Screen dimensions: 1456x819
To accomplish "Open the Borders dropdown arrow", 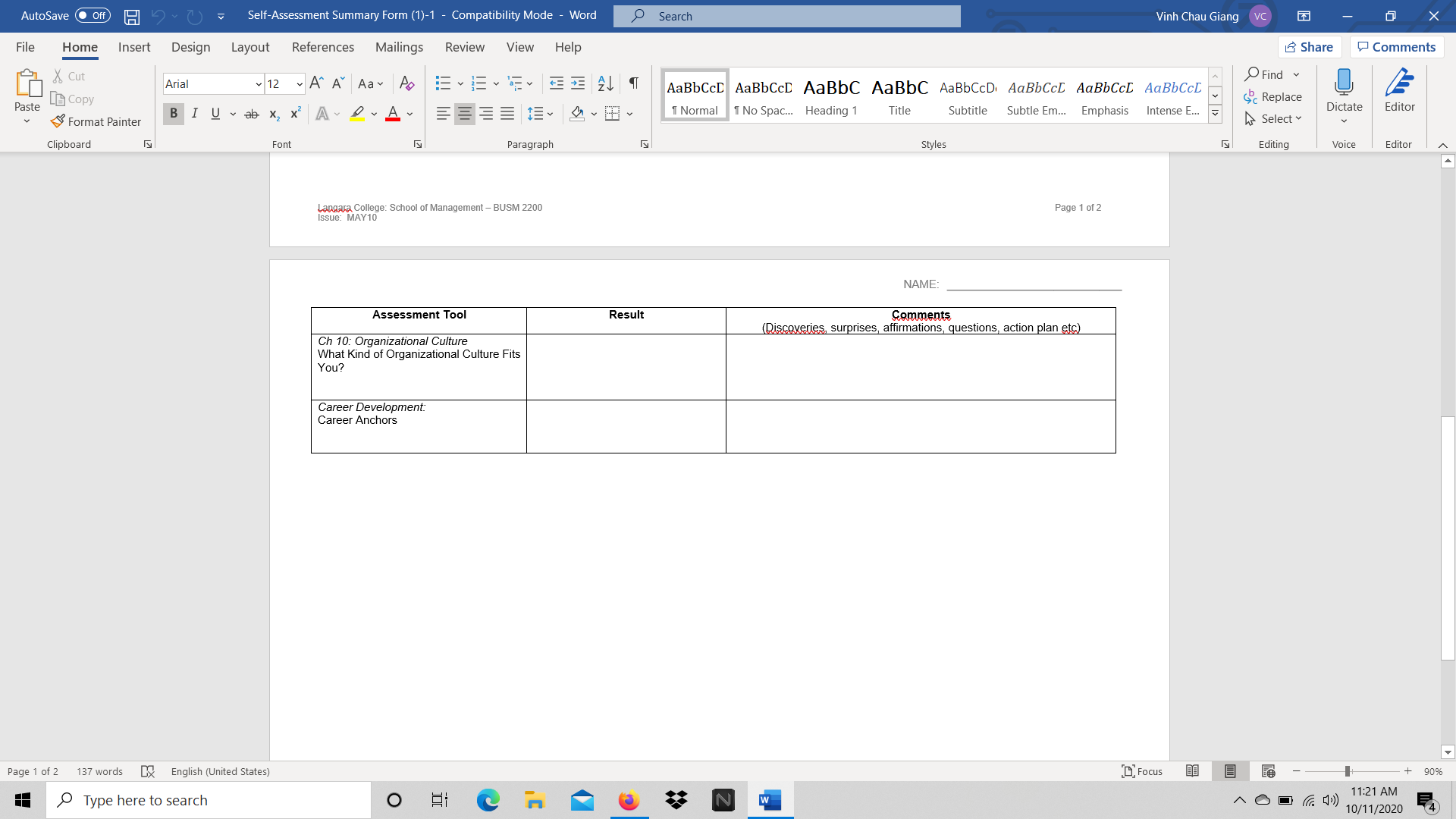I will (x=630, y=114).
